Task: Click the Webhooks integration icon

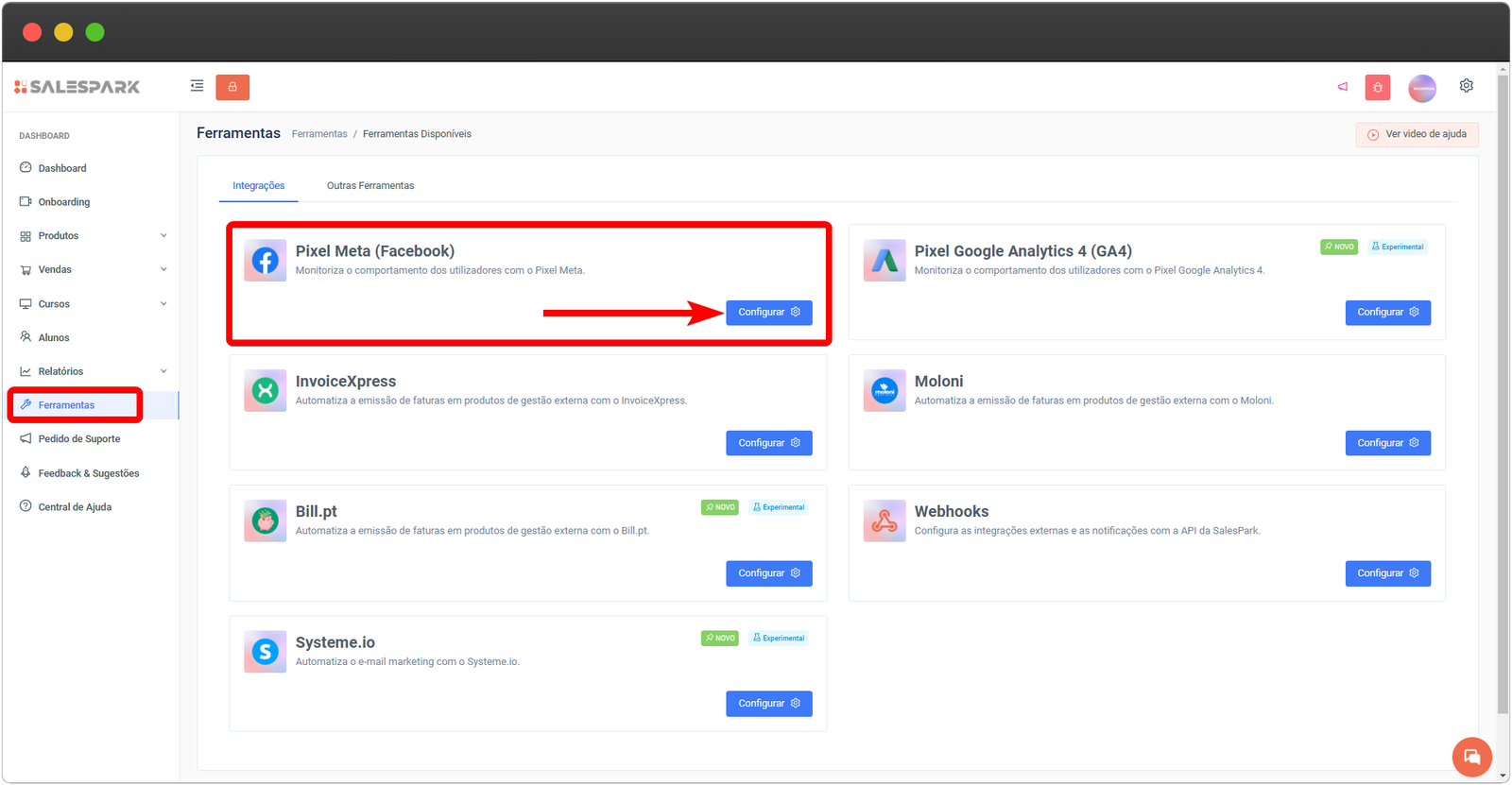Action: (x=884, y=521)
